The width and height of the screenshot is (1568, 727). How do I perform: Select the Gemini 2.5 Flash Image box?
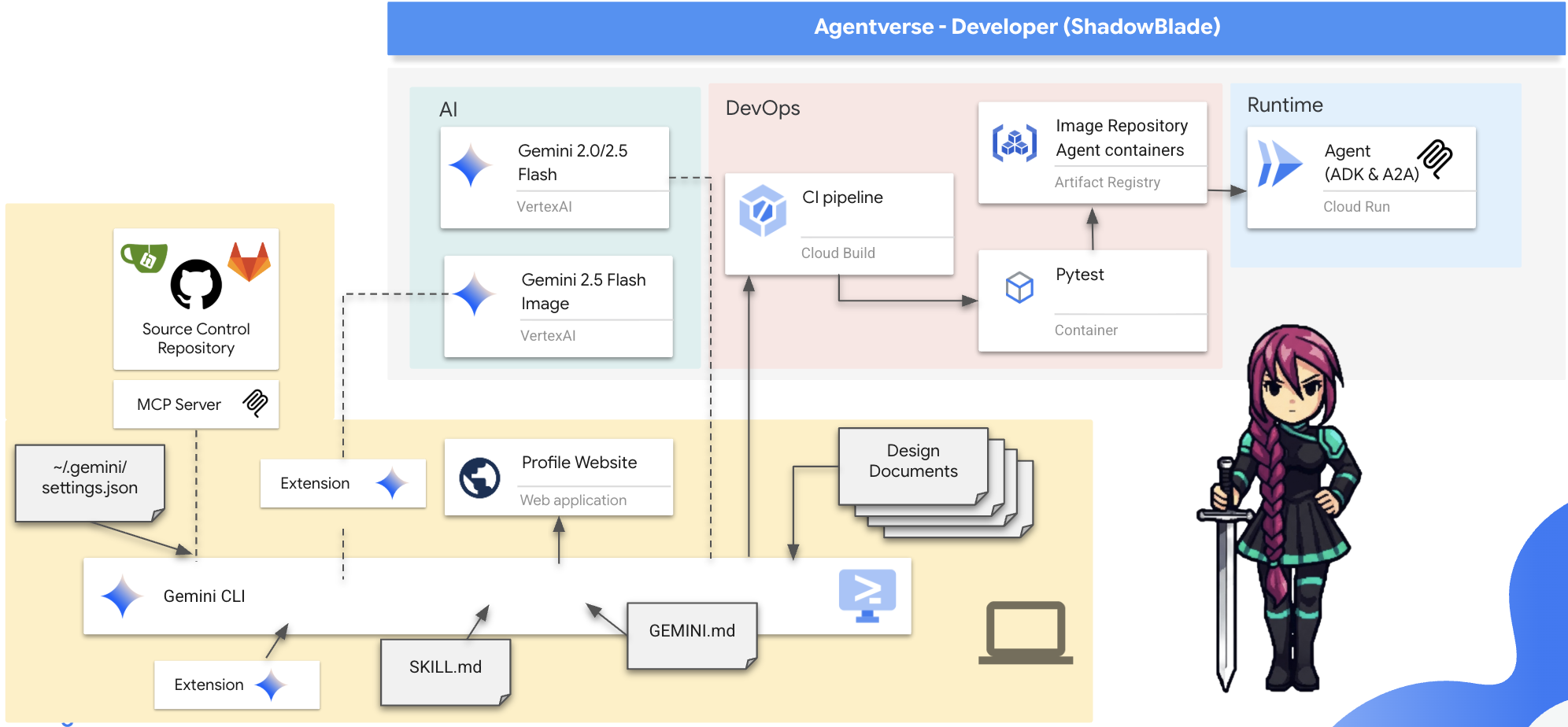pos(558,307)
